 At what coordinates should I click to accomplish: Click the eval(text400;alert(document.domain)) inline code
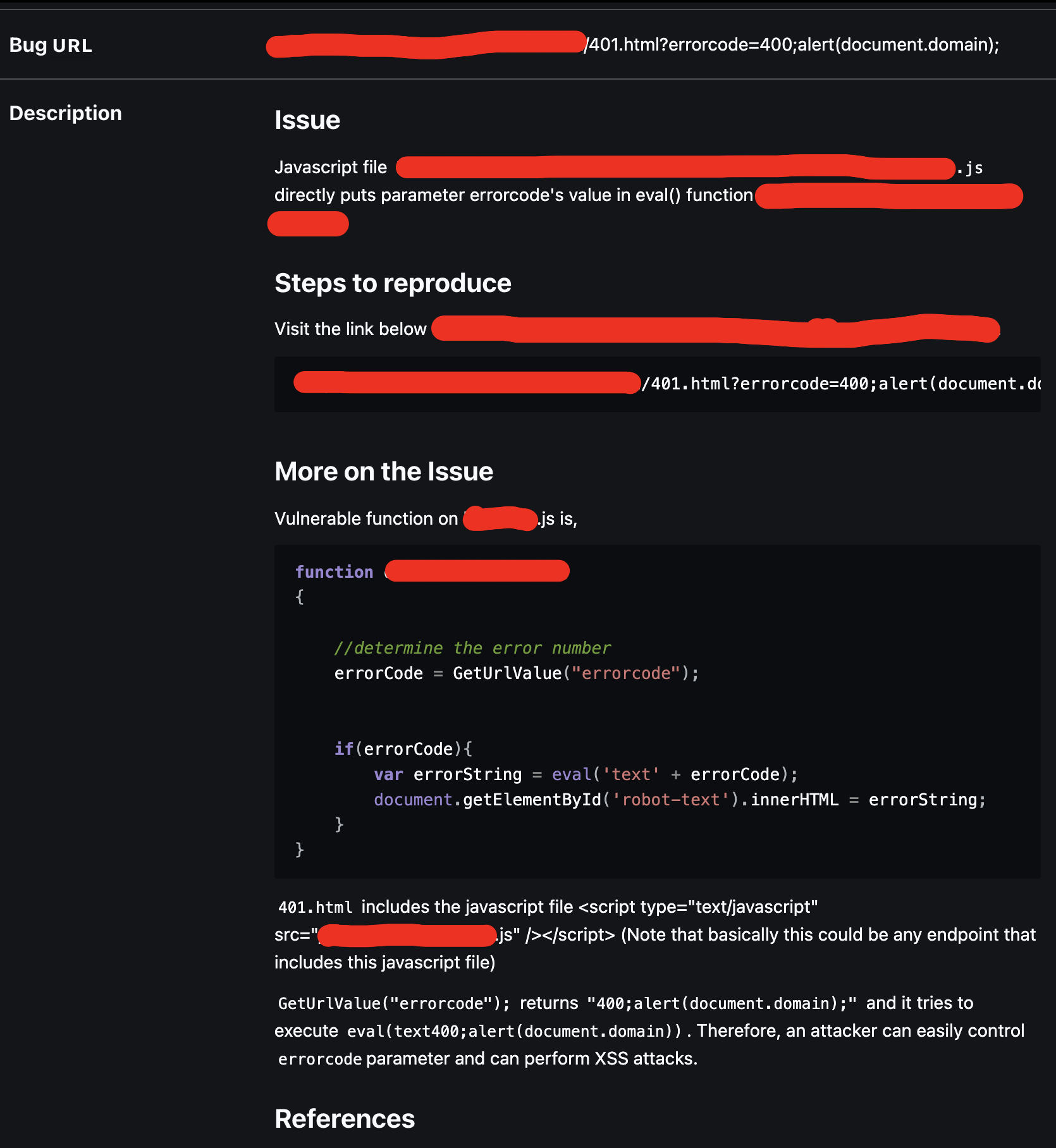tap(515, 1031)
